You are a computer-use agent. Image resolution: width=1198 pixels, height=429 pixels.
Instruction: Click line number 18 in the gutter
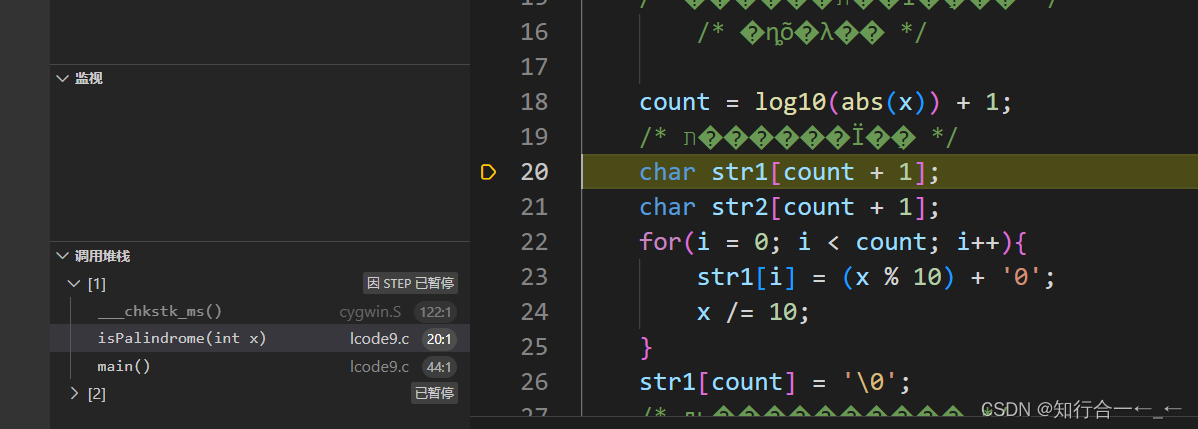point(534,102)
